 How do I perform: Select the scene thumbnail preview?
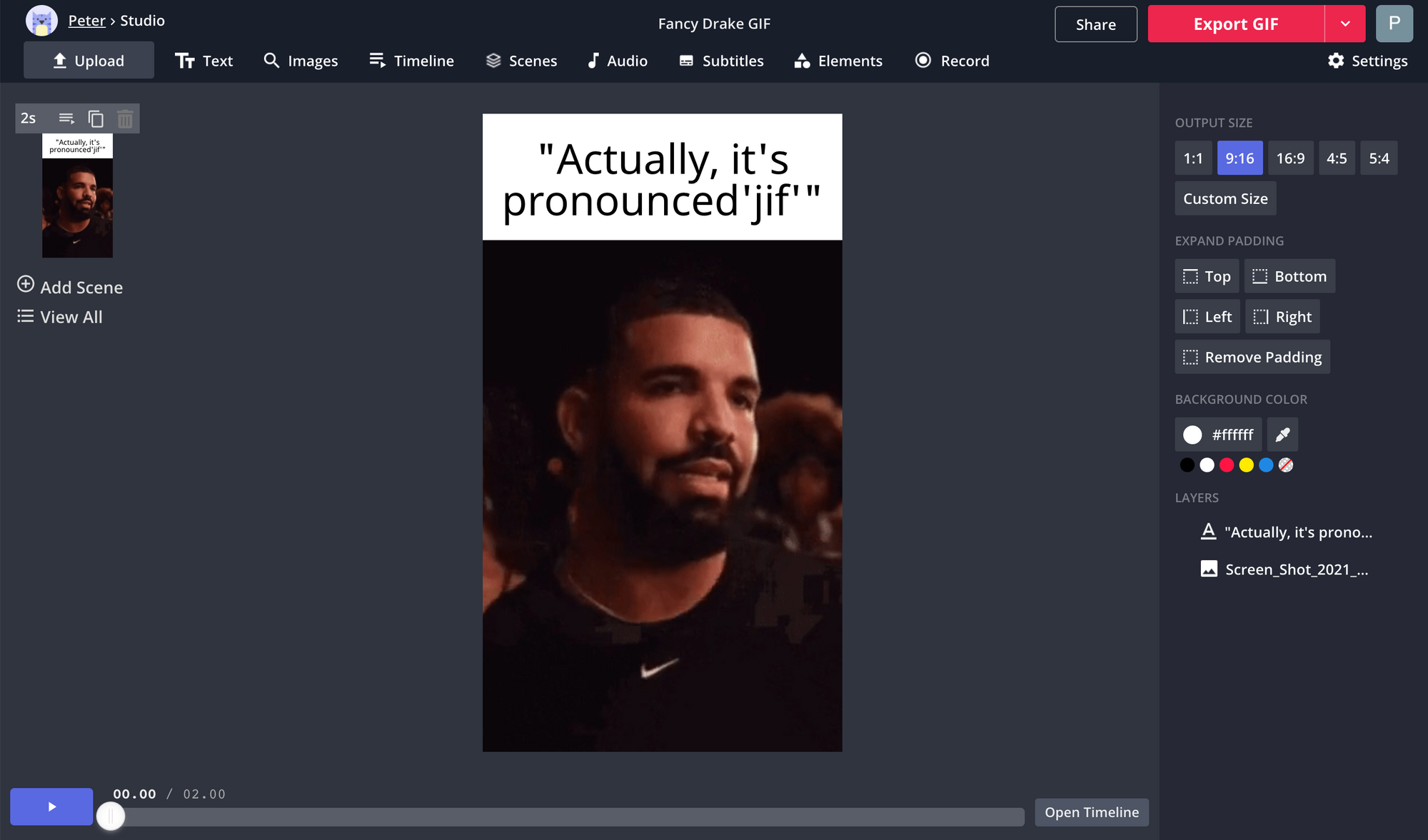pyautogui.click(x=77, y=196)
